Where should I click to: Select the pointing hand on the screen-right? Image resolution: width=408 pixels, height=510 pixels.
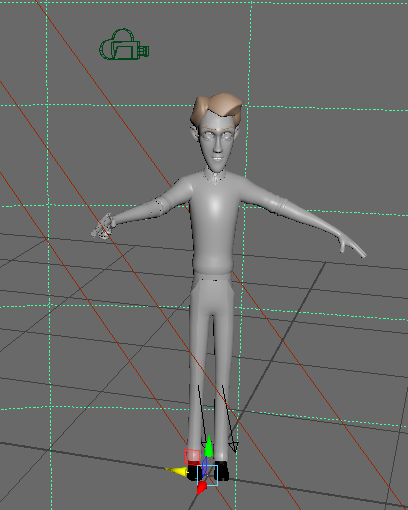pyautogui.click(x=352, y=246)
